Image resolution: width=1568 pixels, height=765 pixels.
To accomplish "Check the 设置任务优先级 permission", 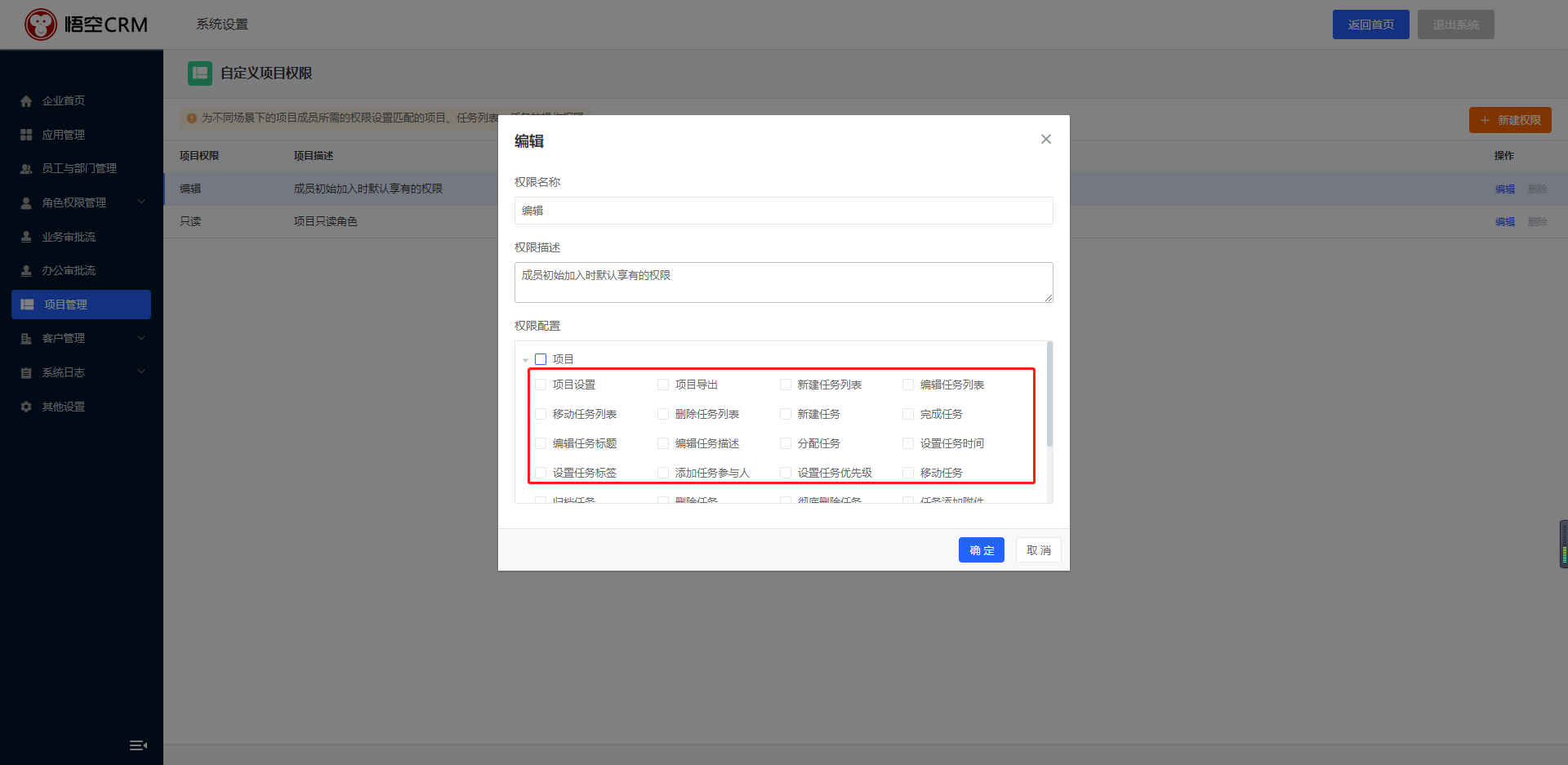I will (786, 473).
